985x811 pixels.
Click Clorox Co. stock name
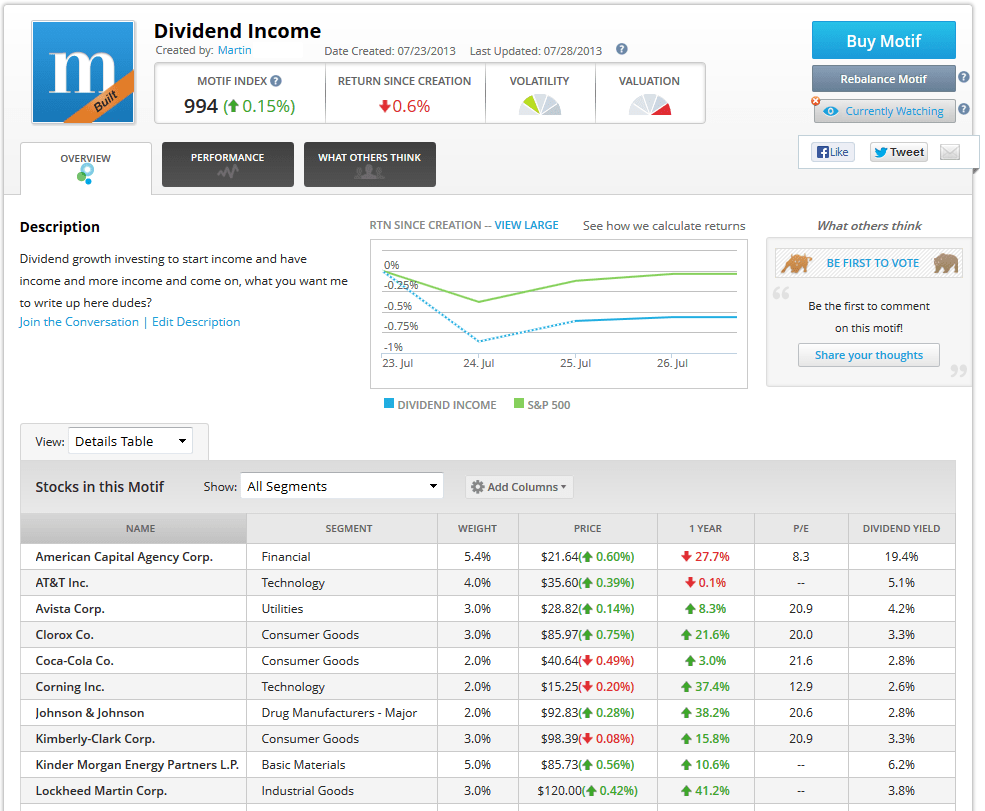pos(64,634)
